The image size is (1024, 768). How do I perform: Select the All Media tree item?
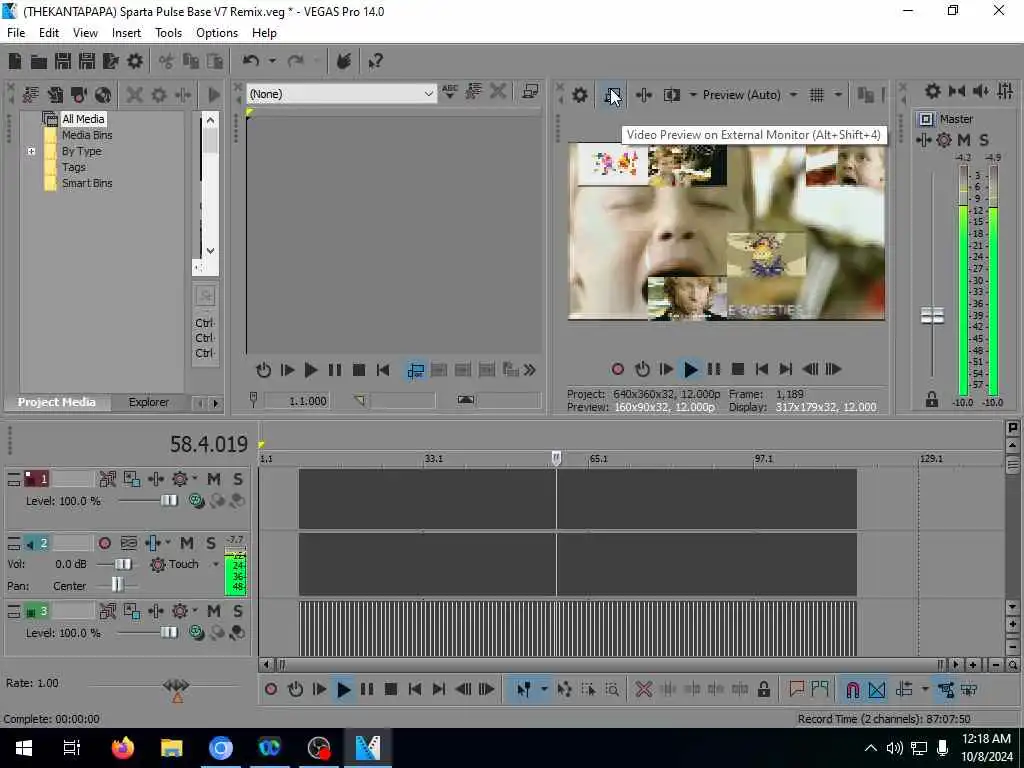click(x=83, y=119)
